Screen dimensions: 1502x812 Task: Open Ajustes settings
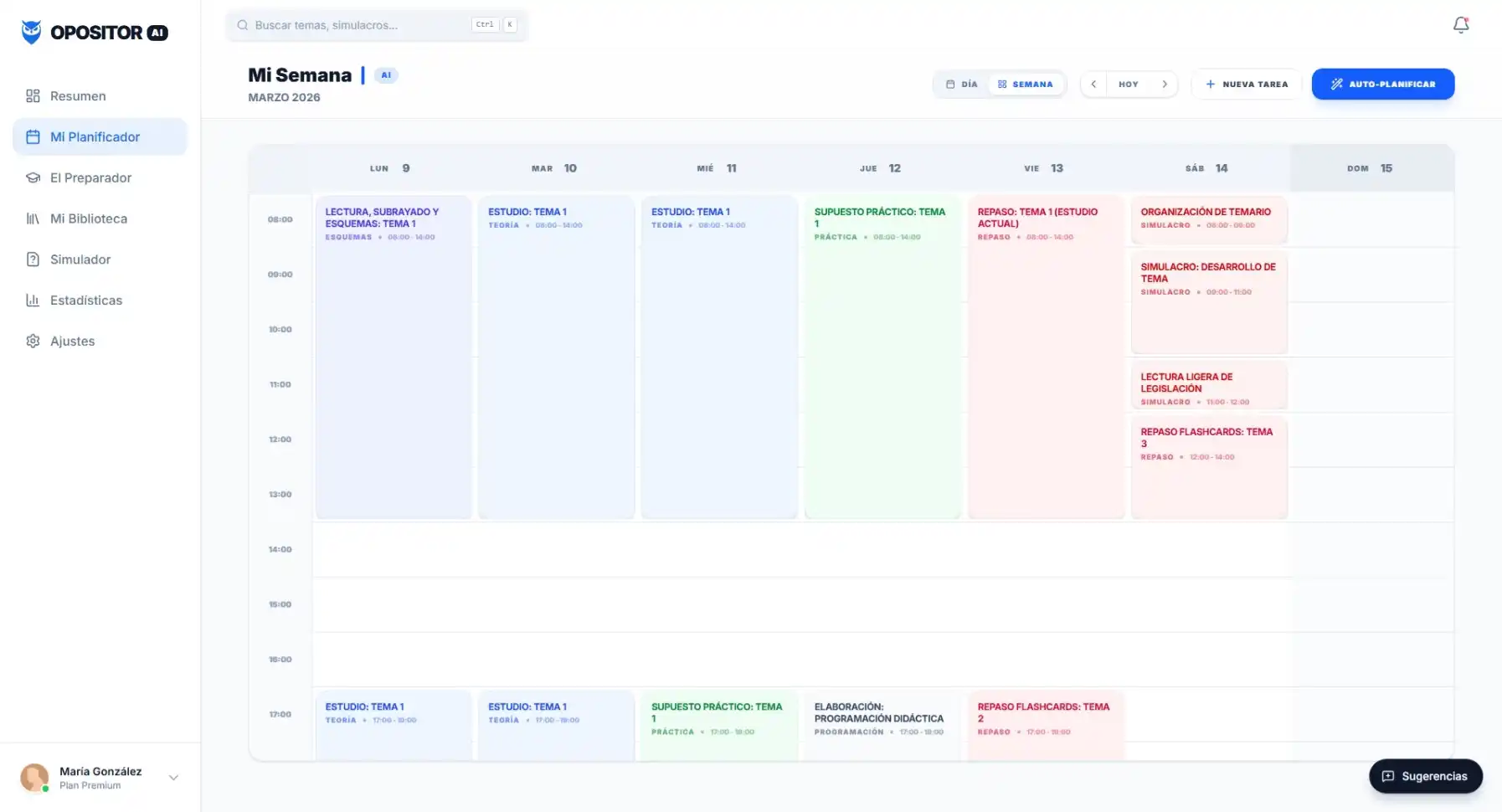pos(72,342)
